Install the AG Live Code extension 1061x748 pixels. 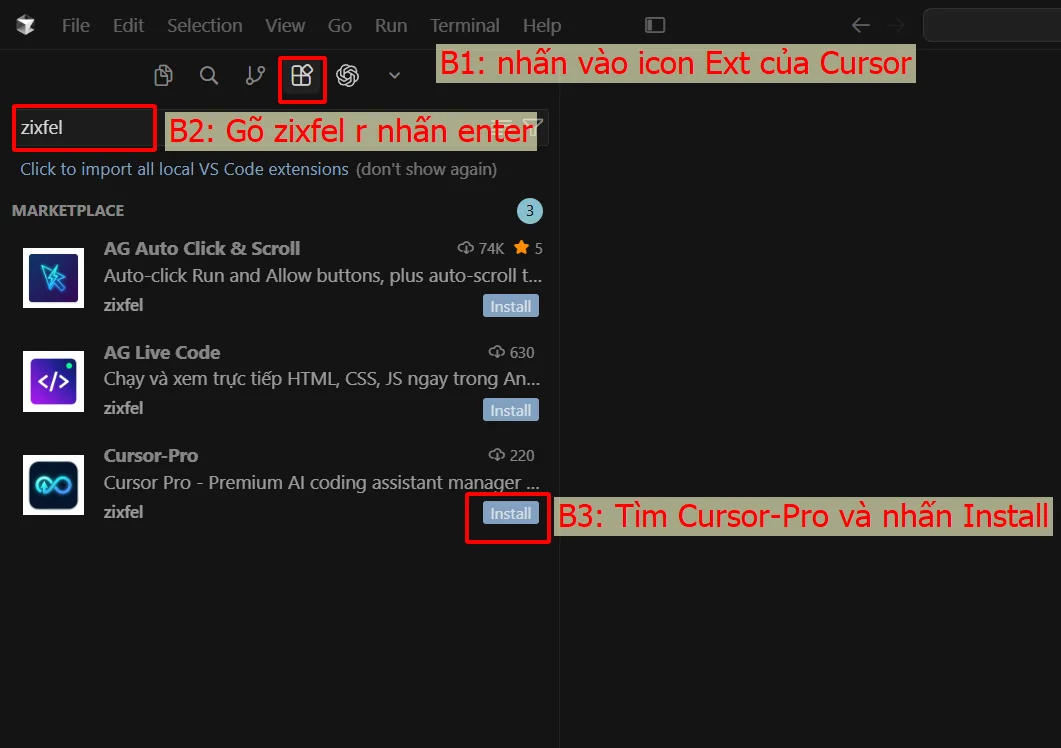tap(511, 410)
